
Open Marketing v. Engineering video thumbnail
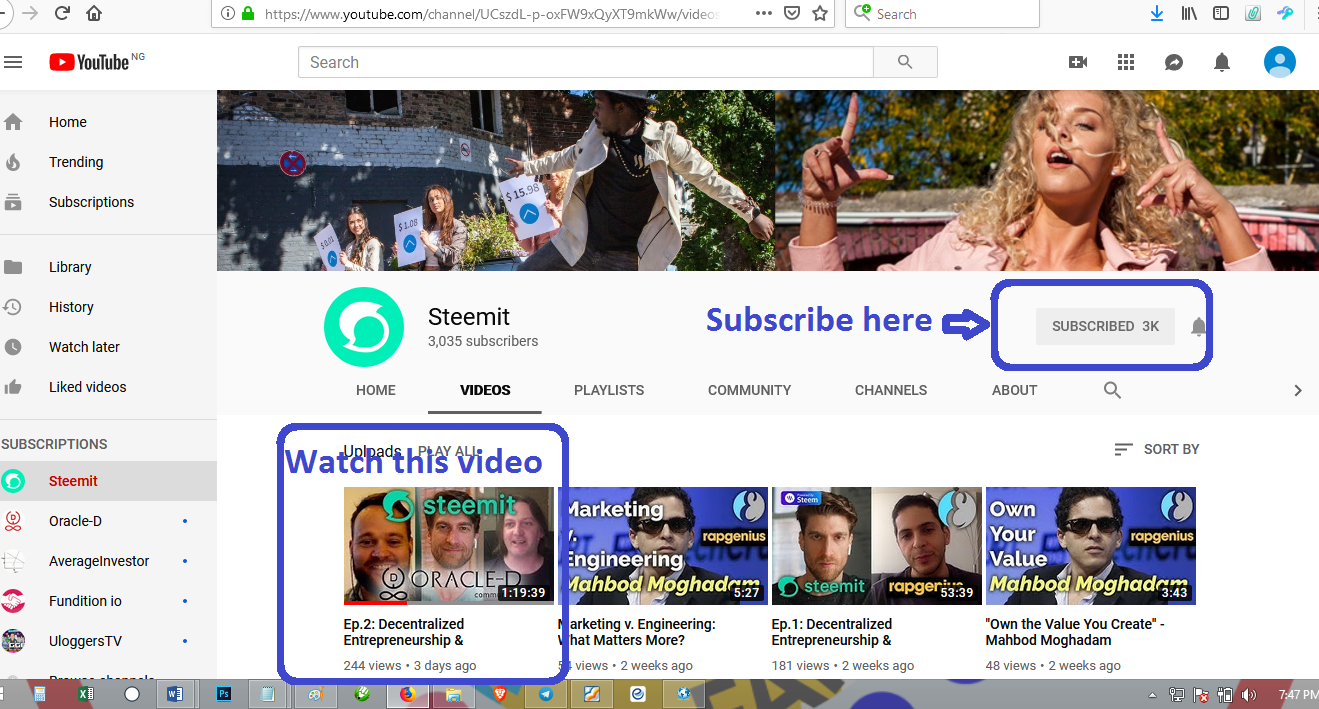663,546
